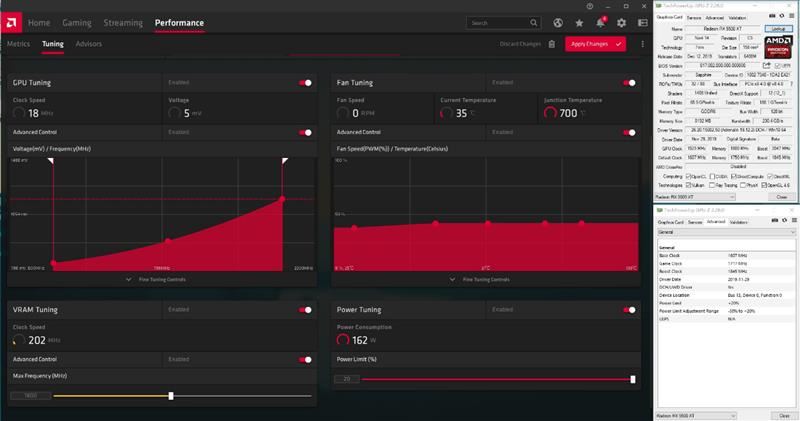
Task: Click Close in the upper GPU-Z window
Action: [782, 197]
